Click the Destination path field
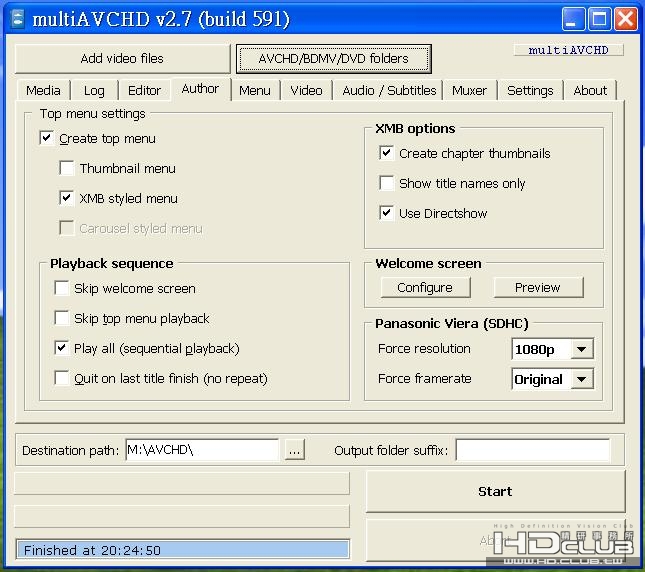Image resolution: width=645 pixels, height=572 pixels. point(202,450)
